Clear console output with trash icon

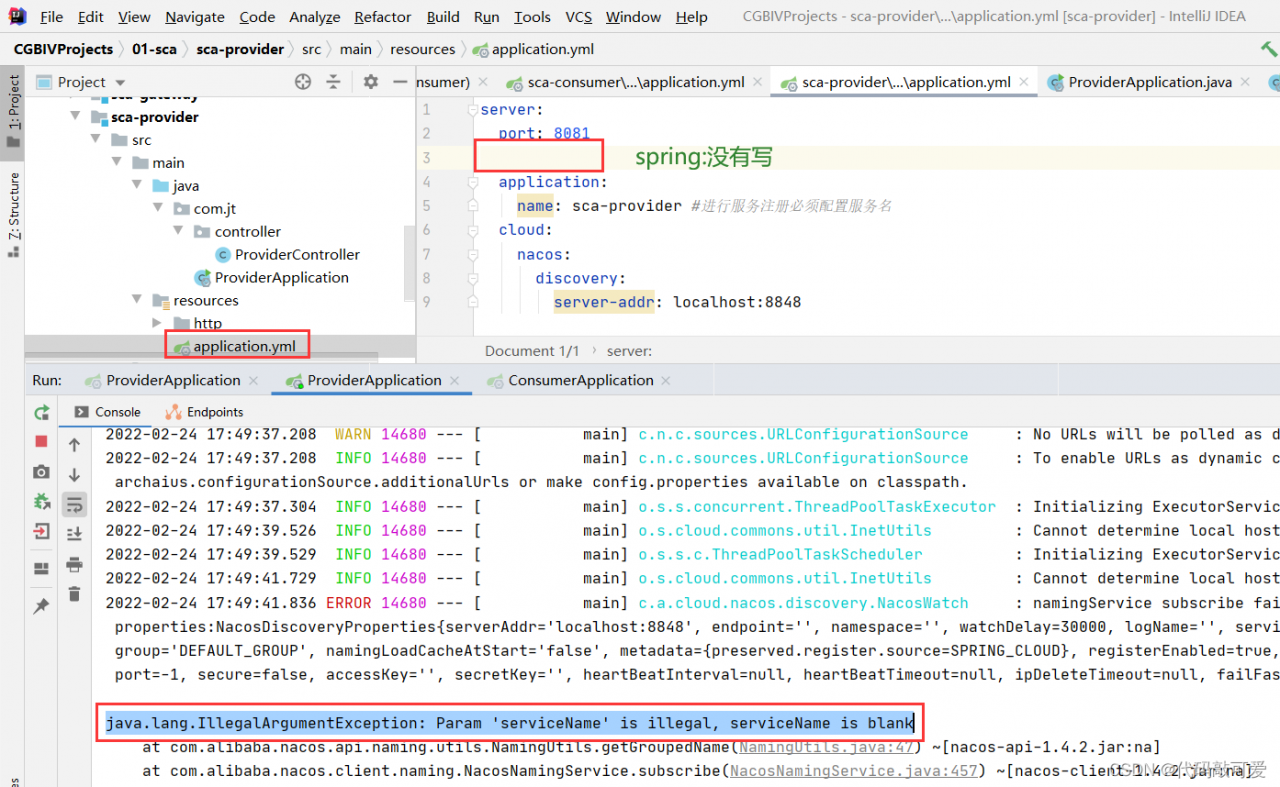click(74, 594)
